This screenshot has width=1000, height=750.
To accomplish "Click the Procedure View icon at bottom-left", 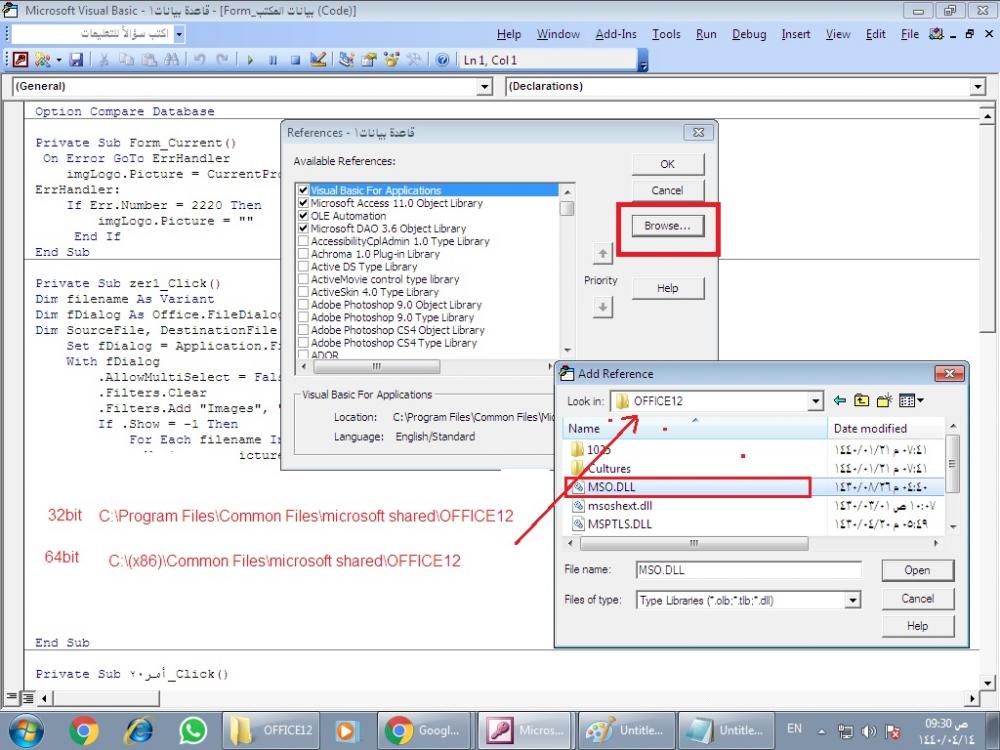I will (x=12, y=698).
